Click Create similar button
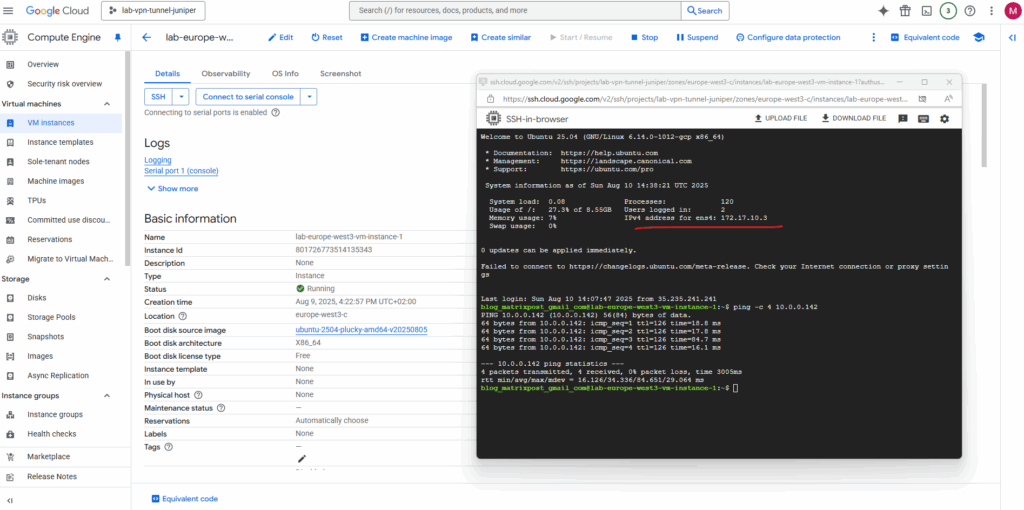 (500, 37)
